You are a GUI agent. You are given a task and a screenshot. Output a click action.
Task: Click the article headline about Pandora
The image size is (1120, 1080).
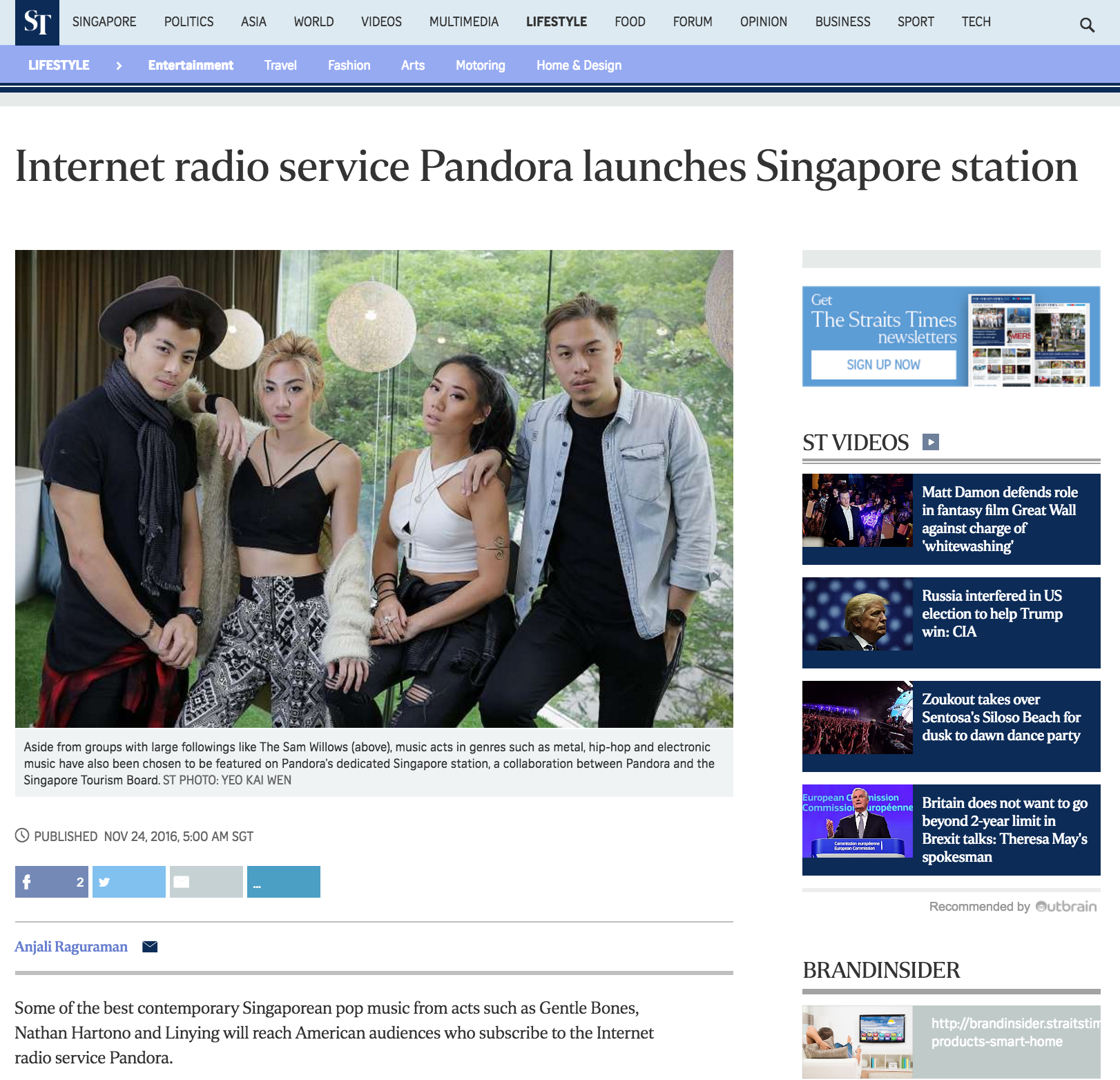(x=546, y=166)
